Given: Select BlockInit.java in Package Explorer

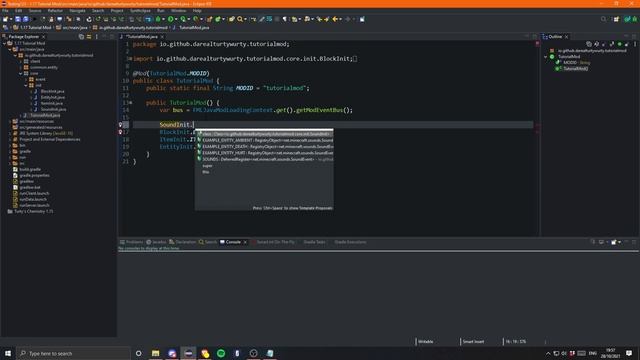Looking at the screenshot, I should click(52, 91).
